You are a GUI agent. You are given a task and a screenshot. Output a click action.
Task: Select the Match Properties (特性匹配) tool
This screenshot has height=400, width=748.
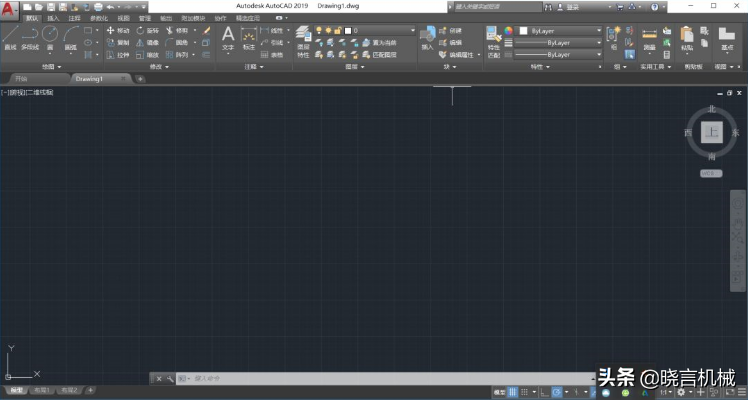(x=493, y=38)
